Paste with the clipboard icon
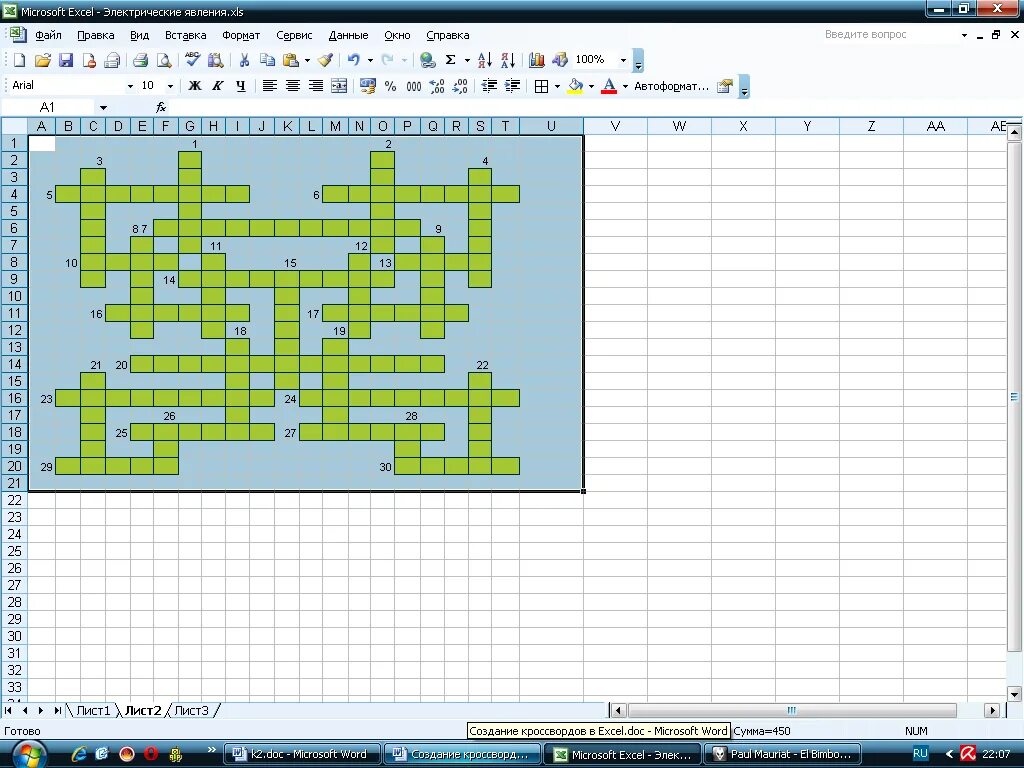This screenshot has width=1024, height=768. point(291,60)
